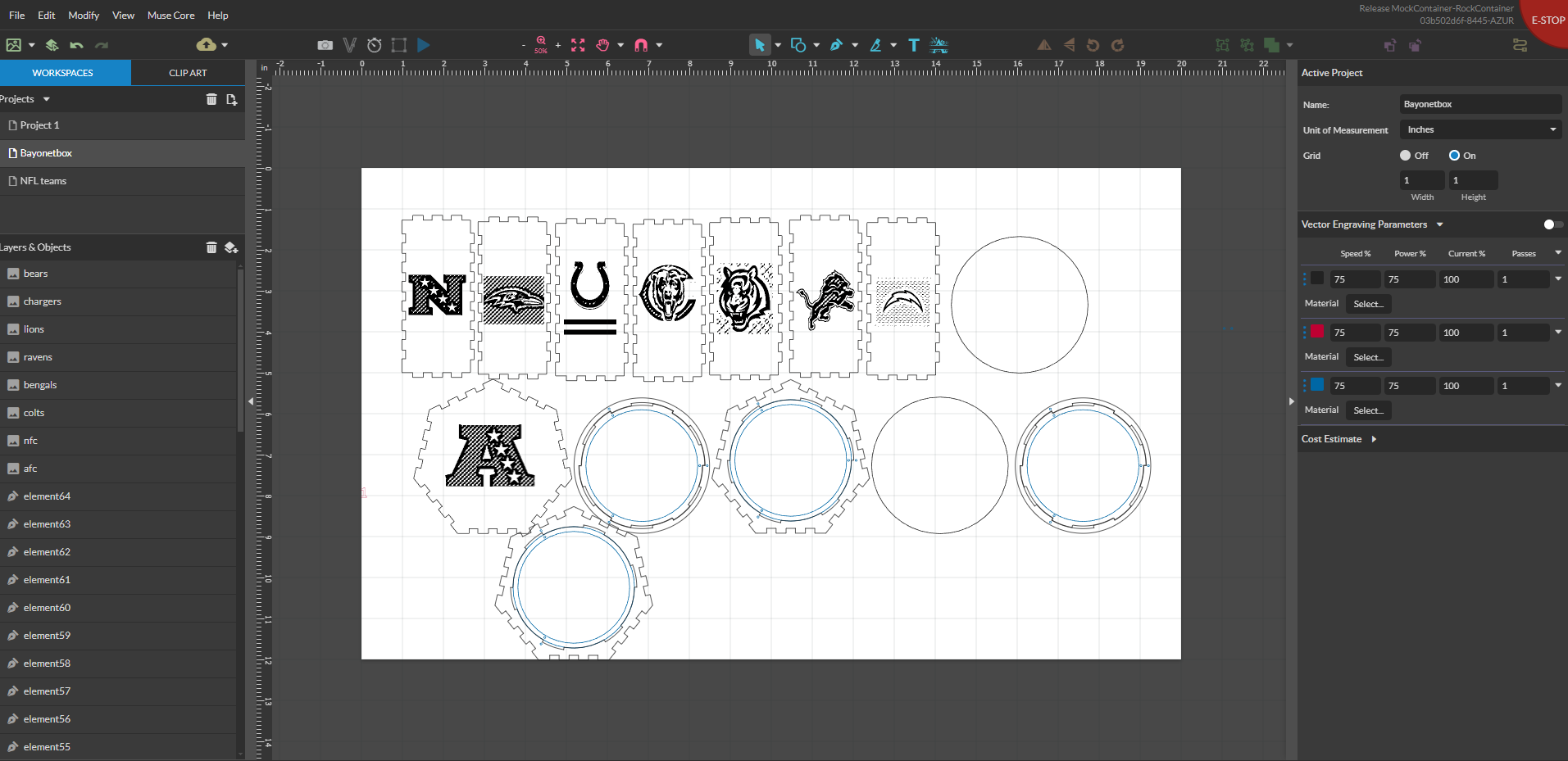Select the pen drawing tool
Viewport: 1568px width, 761px height.
pos(836,45)
